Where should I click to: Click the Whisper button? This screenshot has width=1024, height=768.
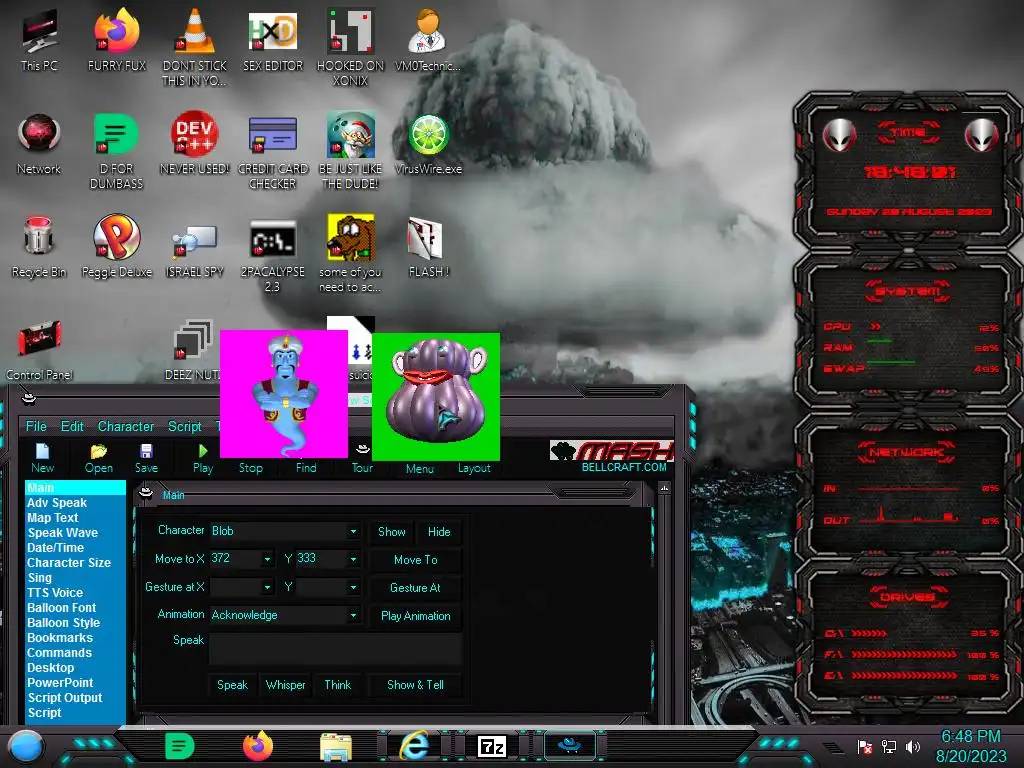pyautogui.click(x=285, y=685)
